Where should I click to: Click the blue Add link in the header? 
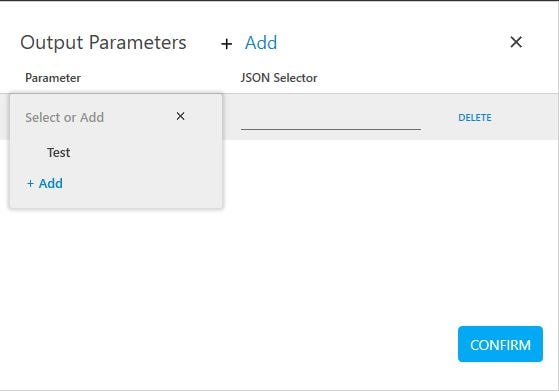(x=261, y=43)
